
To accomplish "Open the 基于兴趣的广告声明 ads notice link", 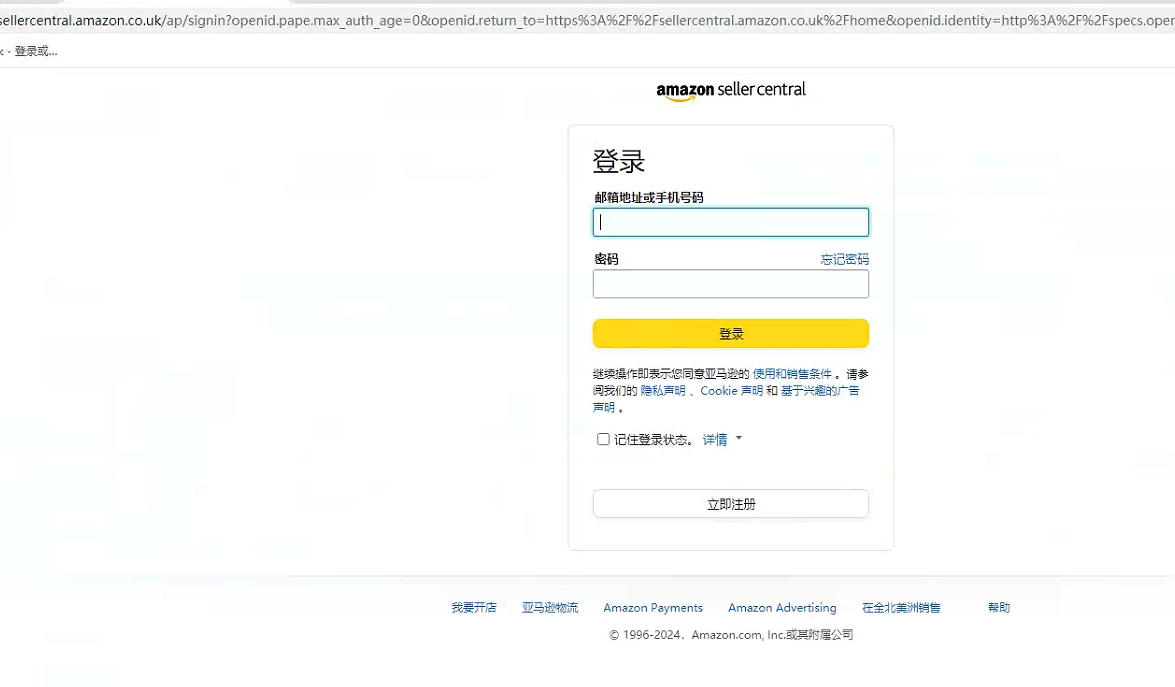I will pos(820,391).
